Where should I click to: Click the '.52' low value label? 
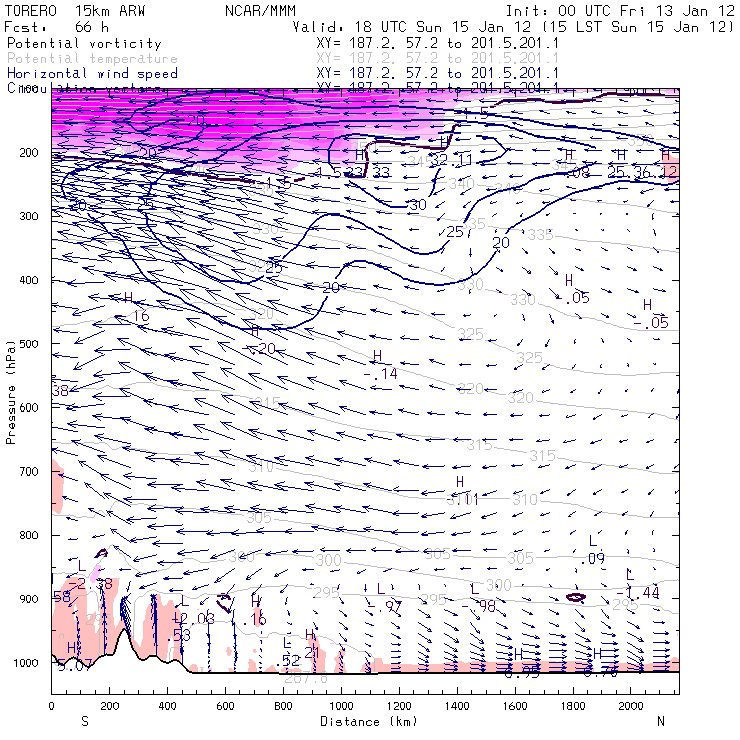coord(288,661)
